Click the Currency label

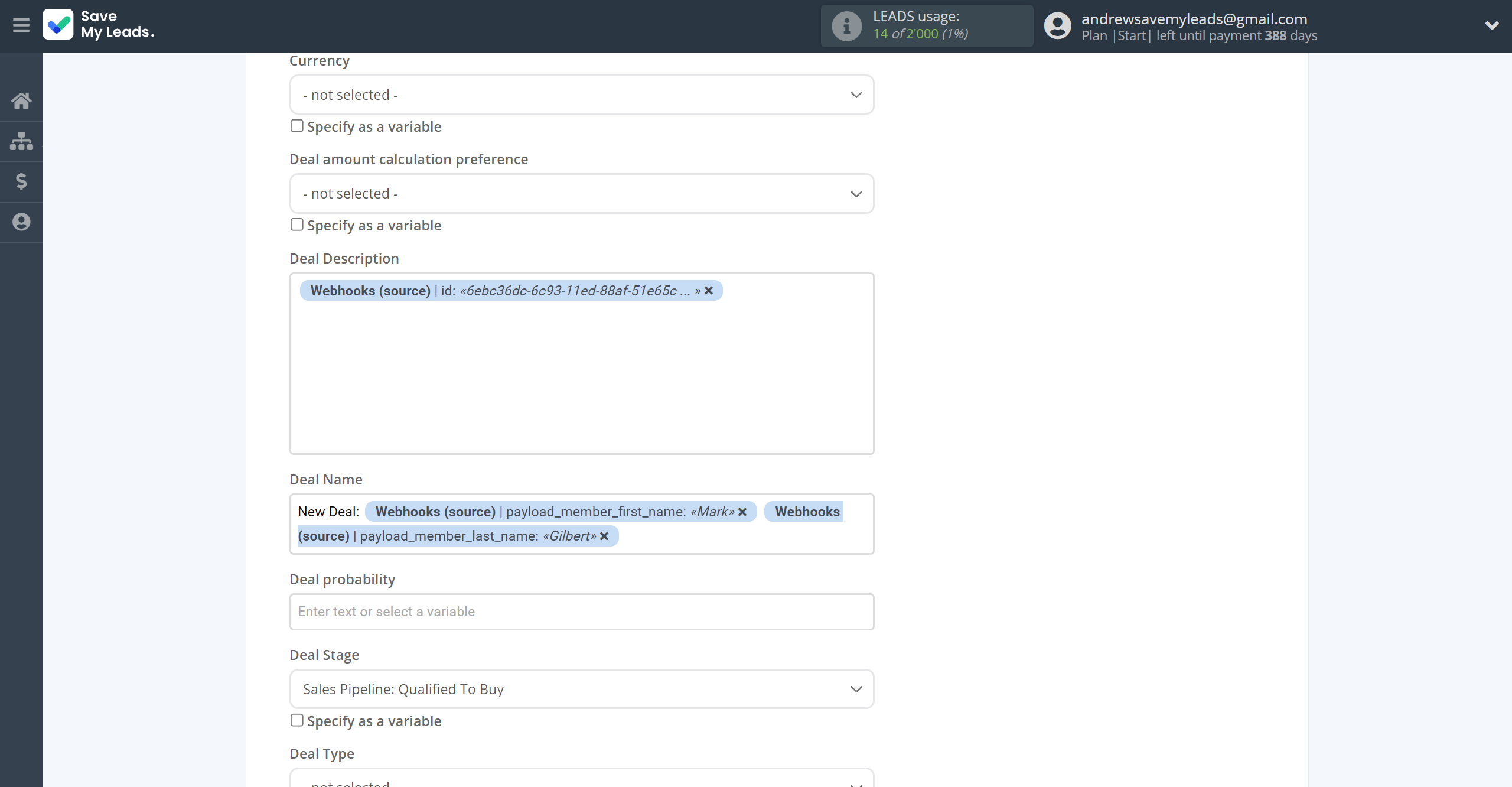tap(320, 61)
